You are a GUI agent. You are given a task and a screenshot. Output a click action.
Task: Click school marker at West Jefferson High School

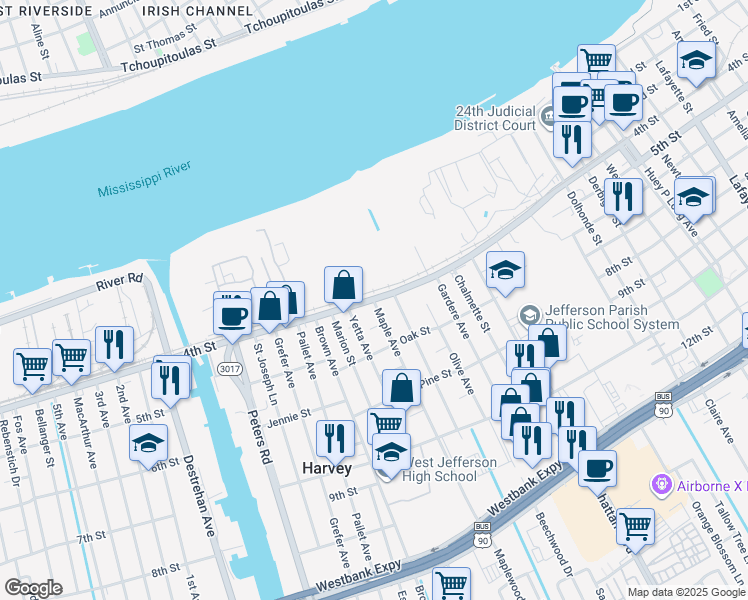click(391, 455)
